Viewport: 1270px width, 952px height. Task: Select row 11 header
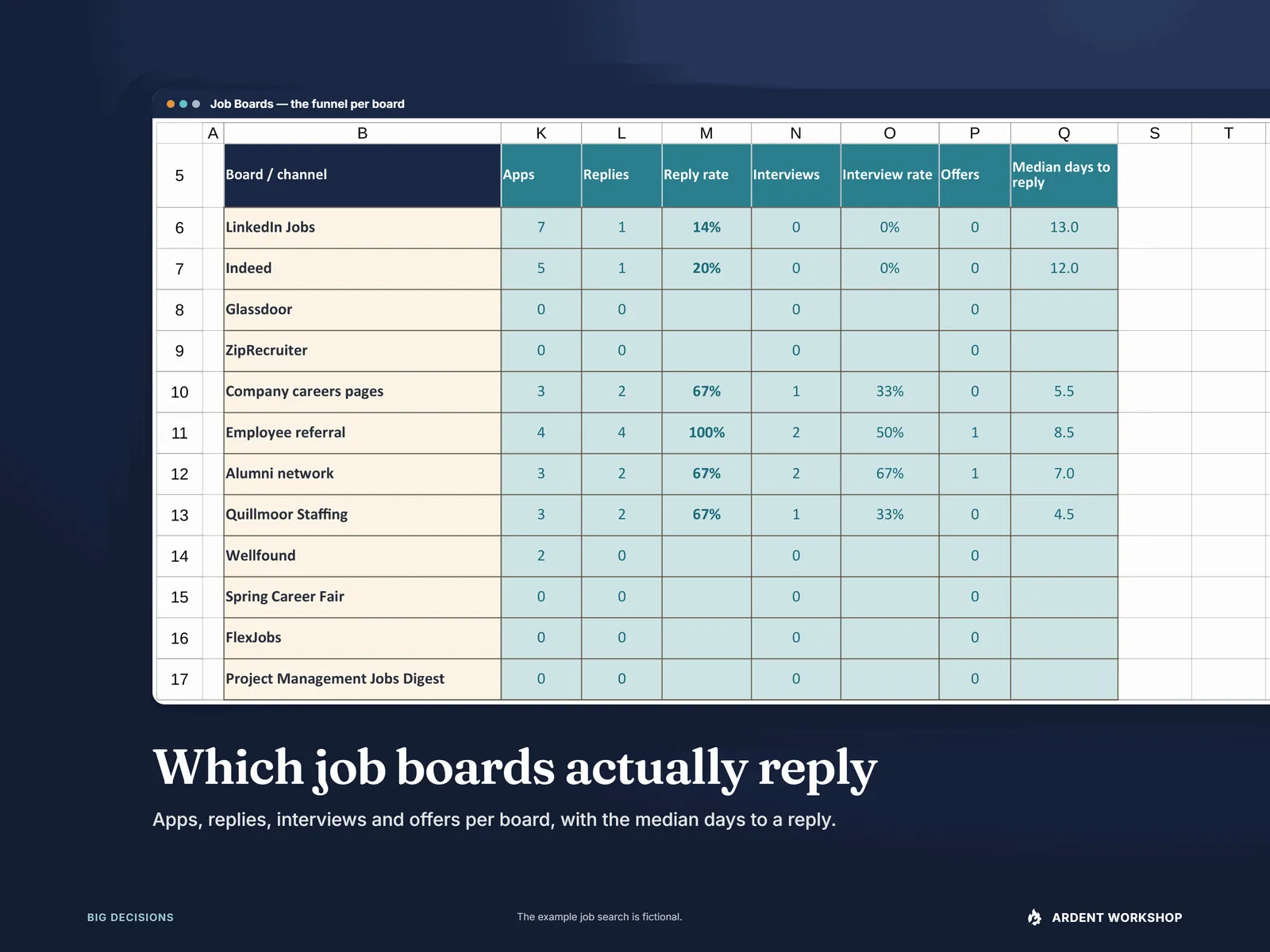click(x=179, y=433)
